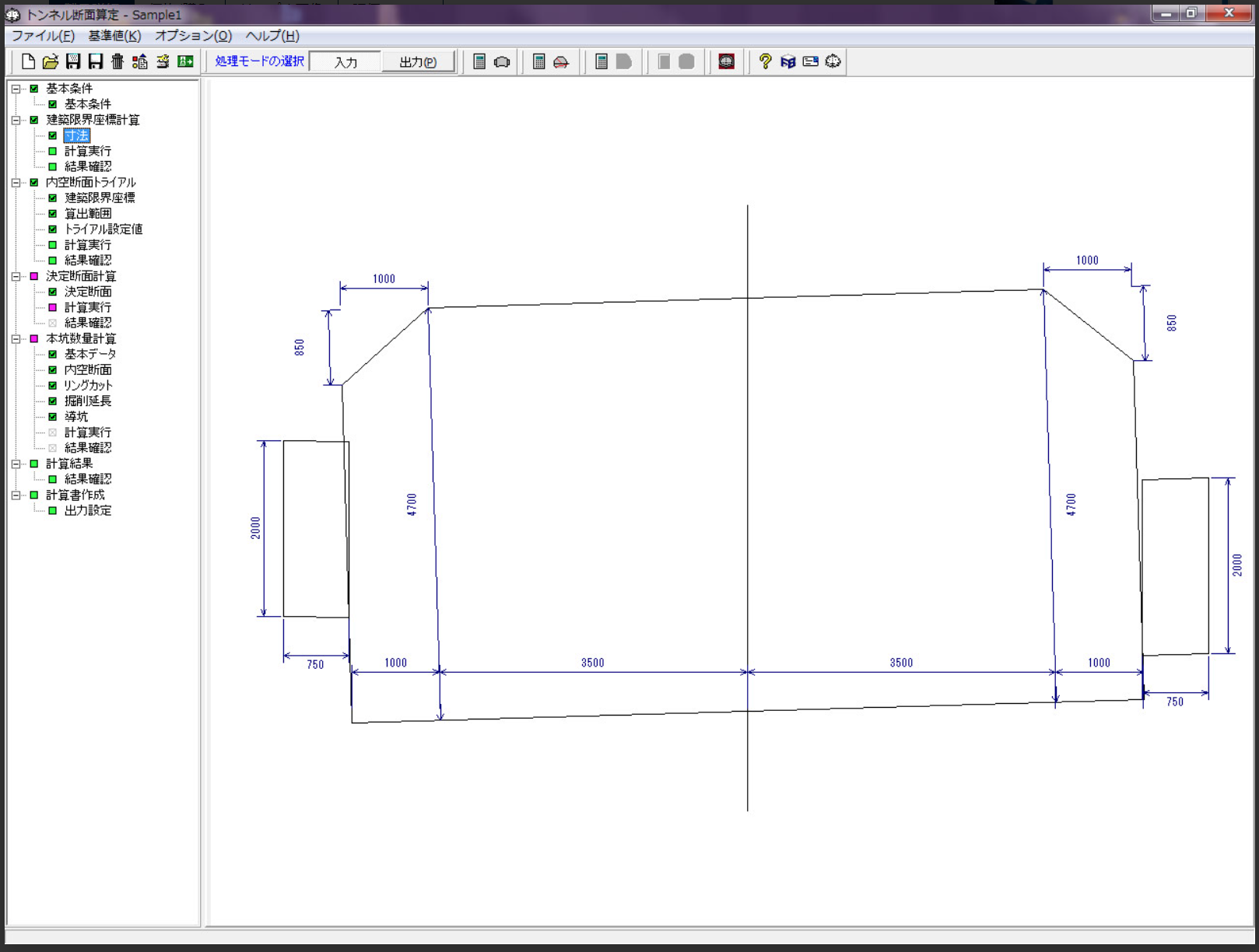This screenshot has height=952, width=1259.
Task: Click the first calculator icon in toolbar
Action: 479,61
